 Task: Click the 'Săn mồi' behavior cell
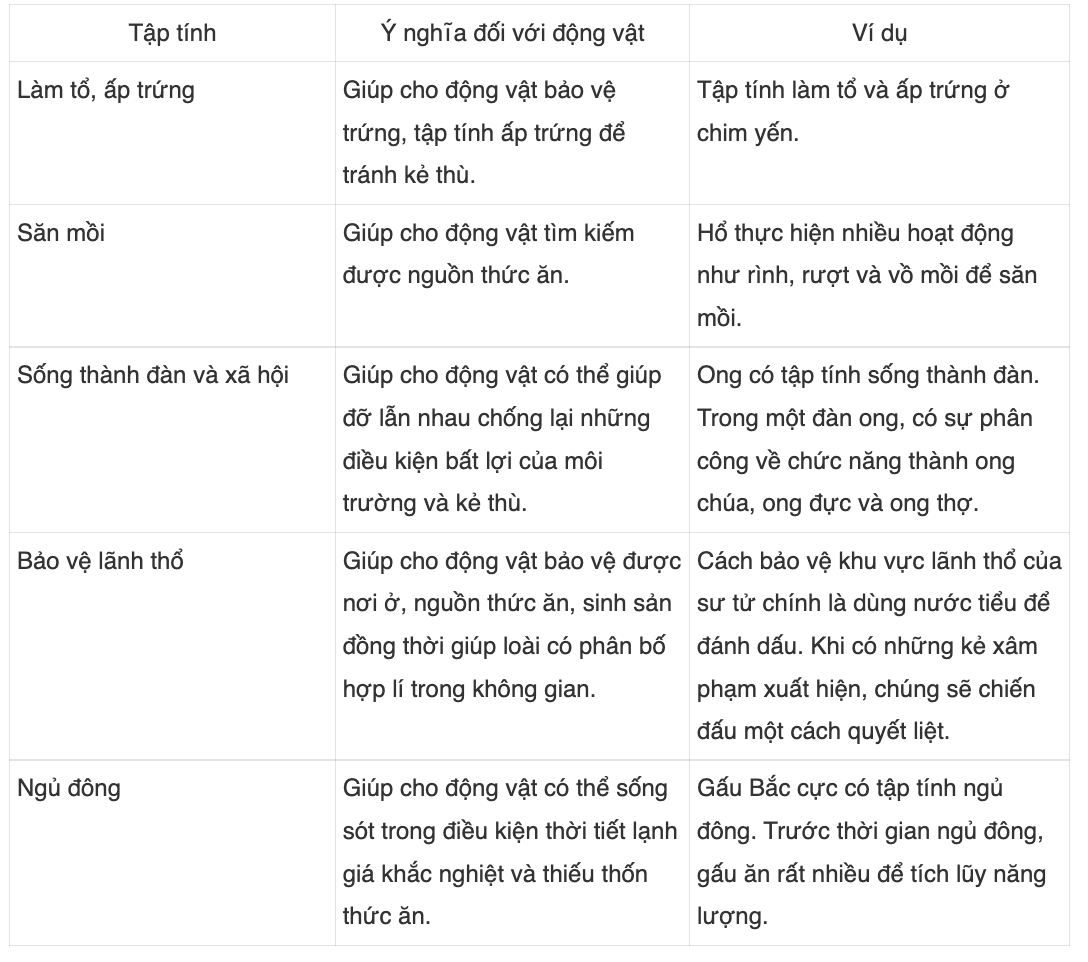click(172, 276)
